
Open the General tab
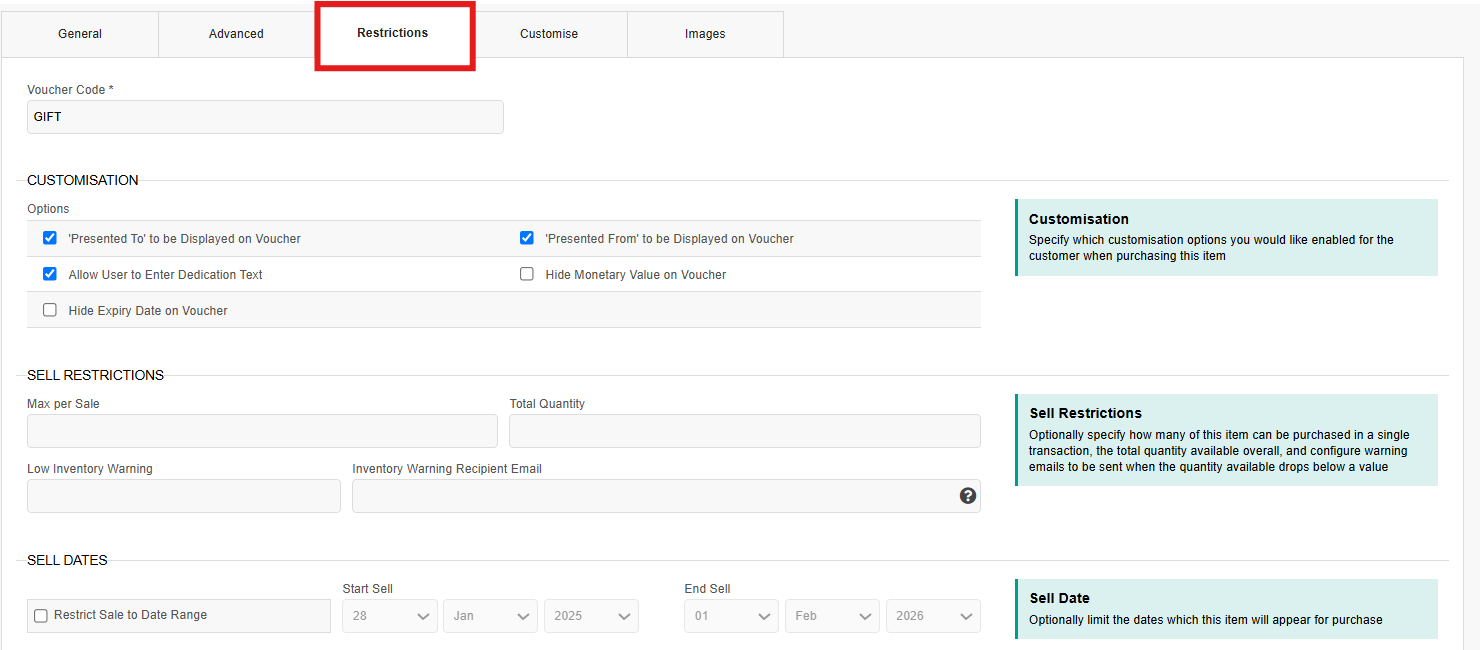tap(80, 34)
